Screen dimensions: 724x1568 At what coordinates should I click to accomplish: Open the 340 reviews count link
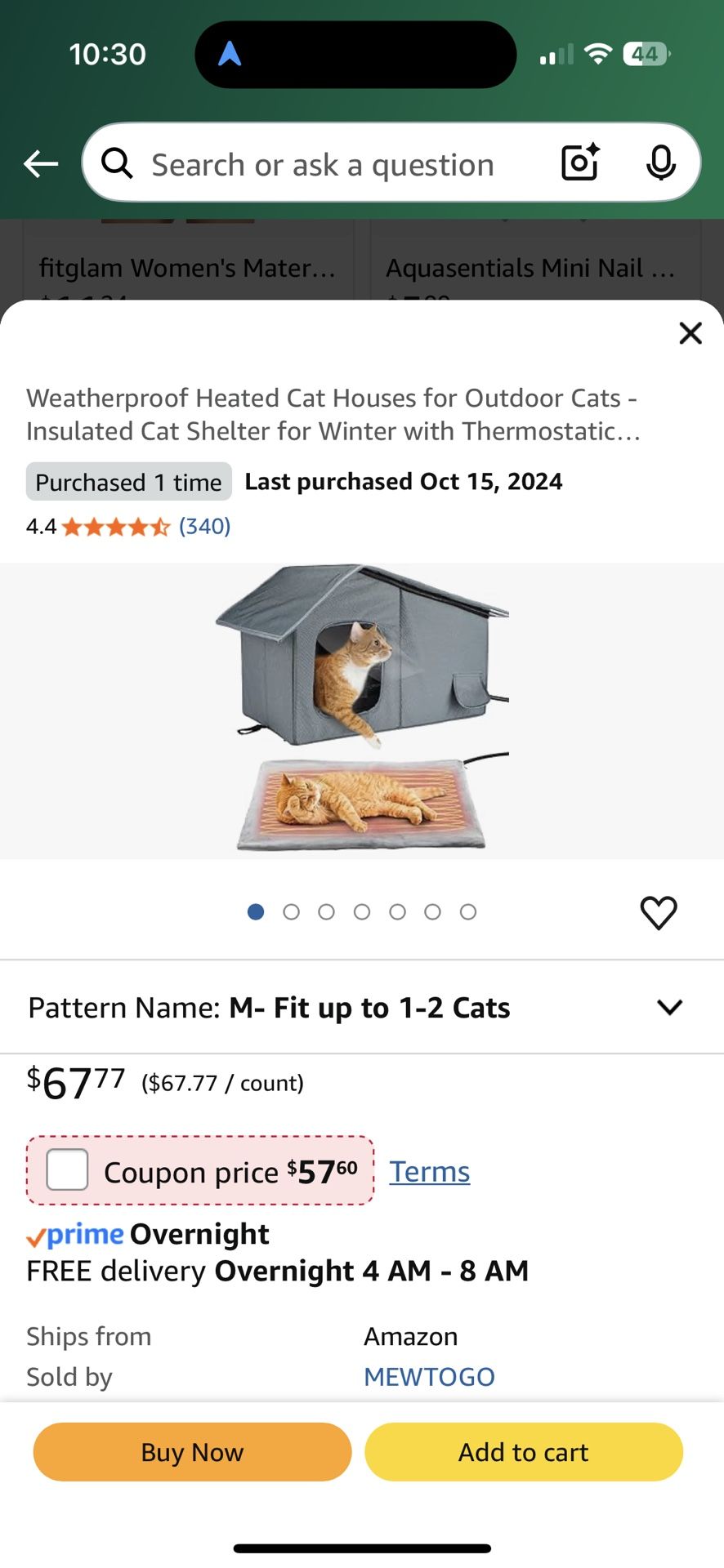tap(204, 527)
